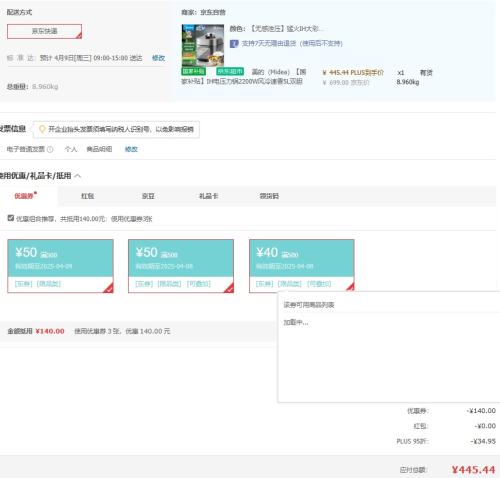Click the 颜色:【无感泄压】猛火IH大彩 attribute text
The width and height of the screenshot is (500, 478).
point(276,29)
